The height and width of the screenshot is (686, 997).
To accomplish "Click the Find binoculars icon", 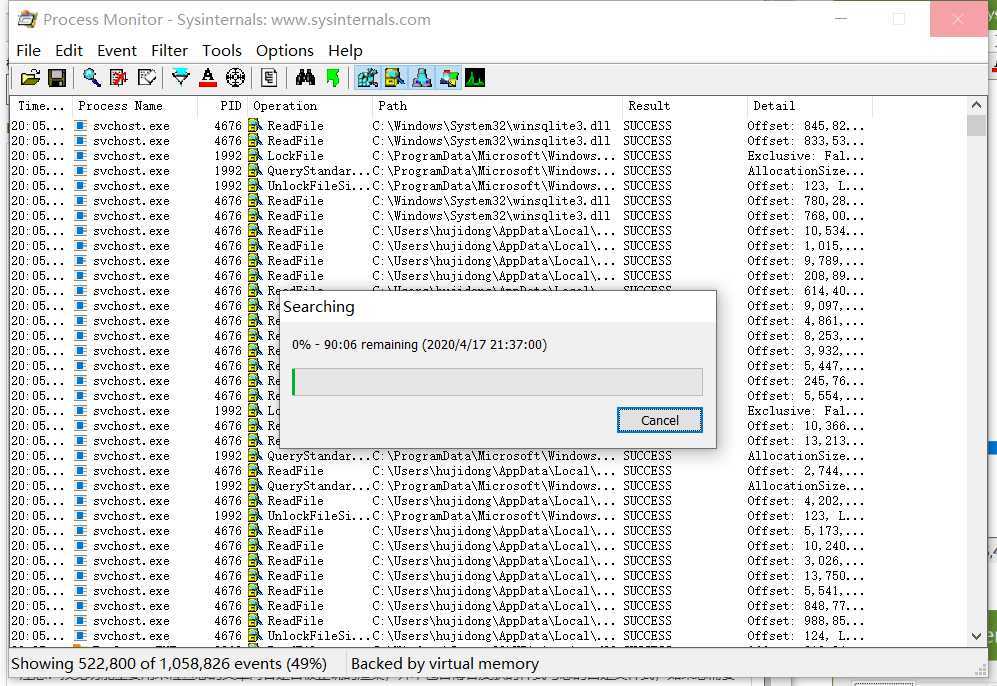I will 305,78.
